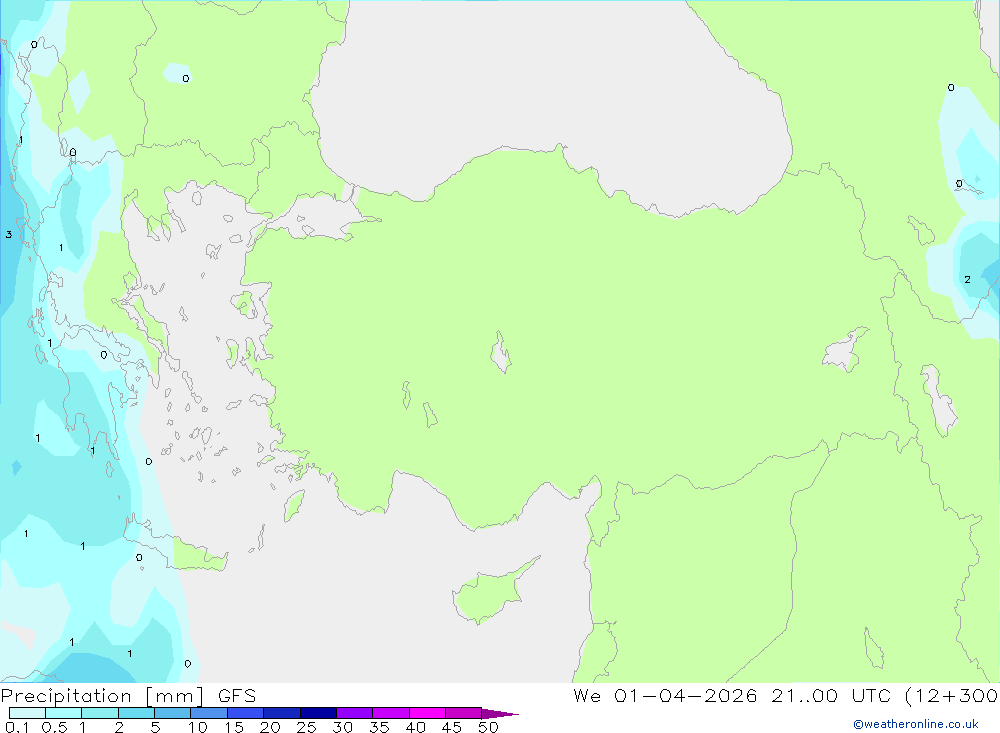The height and width of the screenshot is (733, 1000).
Task: Click the map value label '3'
Action: [9, 235]
